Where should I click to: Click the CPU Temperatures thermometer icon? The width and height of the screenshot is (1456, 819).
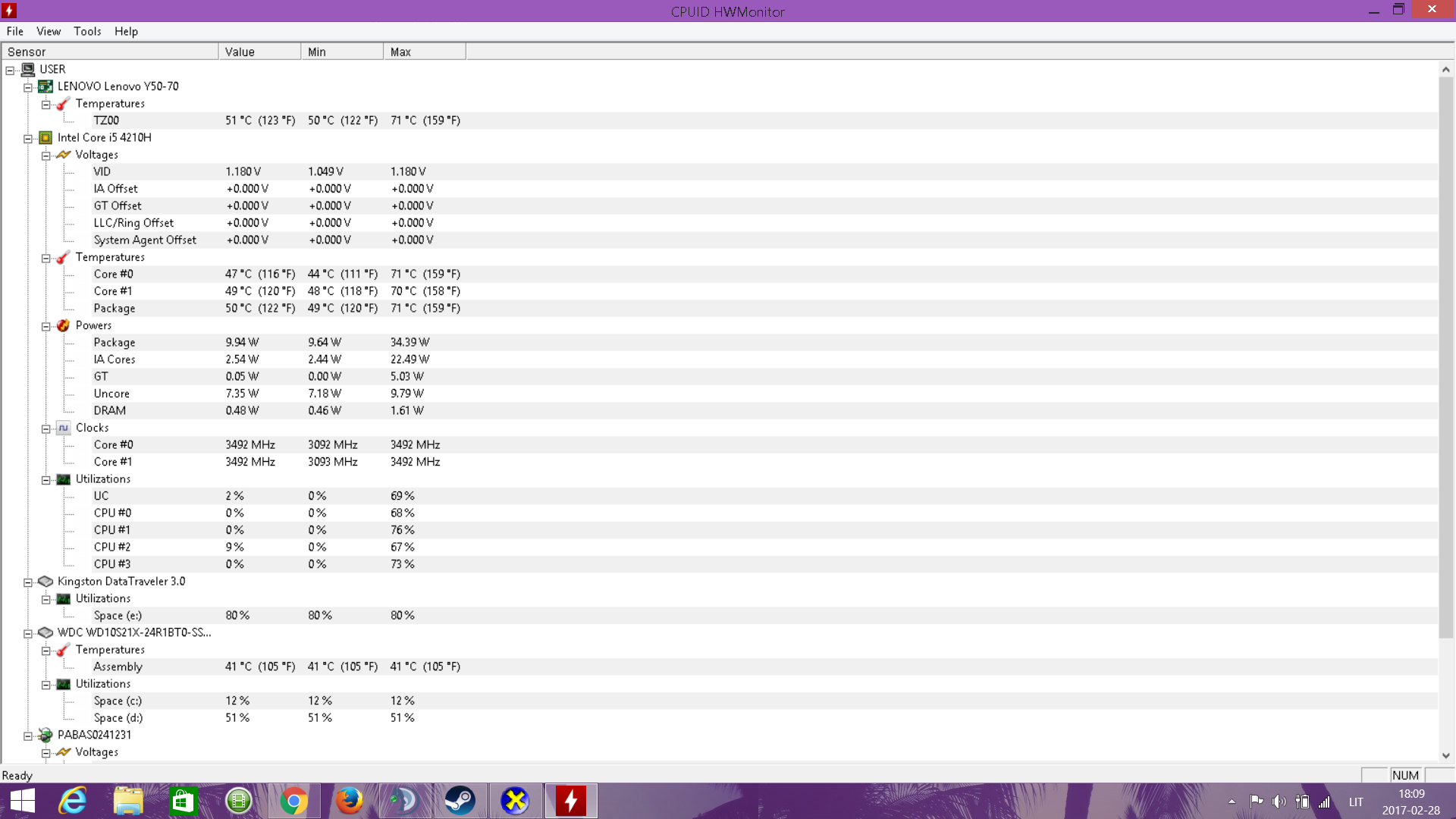click(64, 257)
